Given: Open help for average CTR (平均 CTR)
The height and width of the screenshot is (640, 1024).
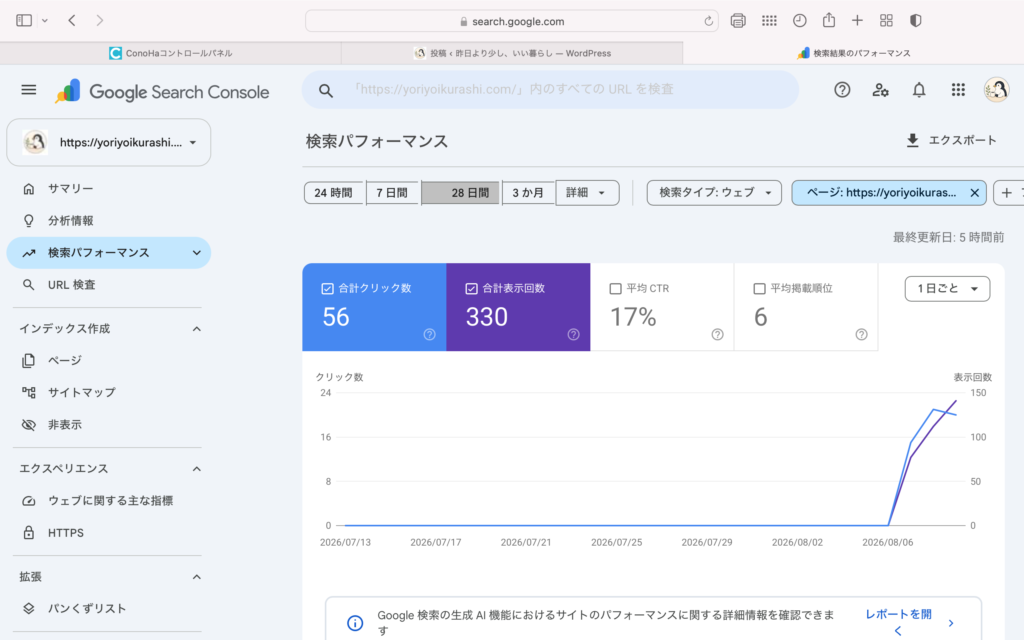Looking at the screenshot, I should pos(717,334).
